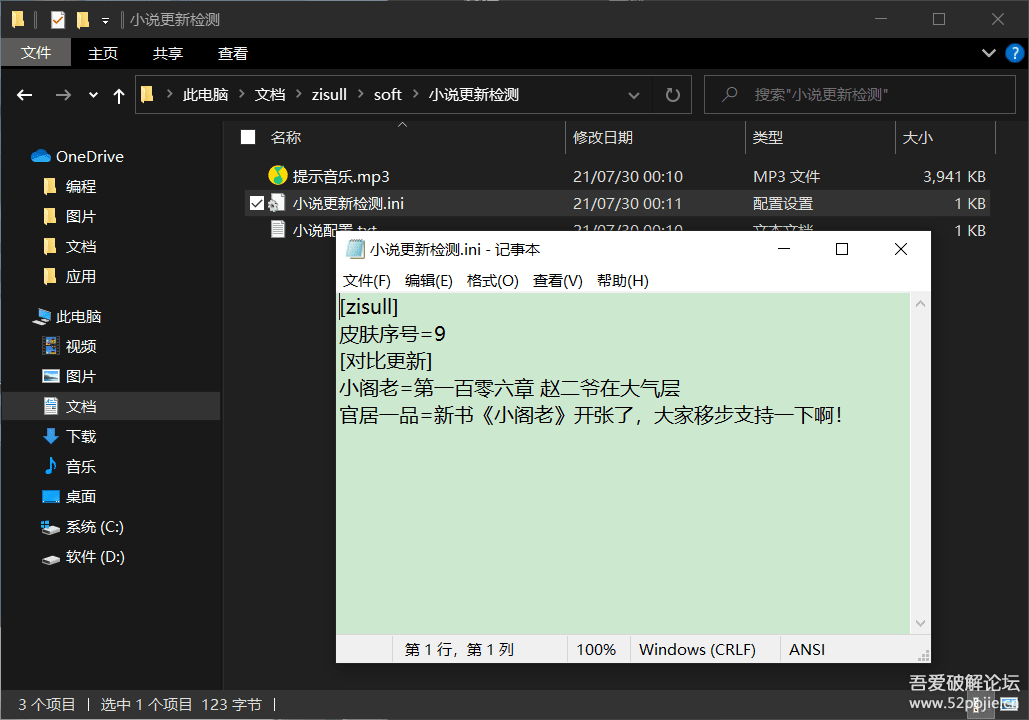Switch to the 查看 ribbon tab
Image resolution: width=1029 pixels, height=720 pixels.
click(231, 53)
